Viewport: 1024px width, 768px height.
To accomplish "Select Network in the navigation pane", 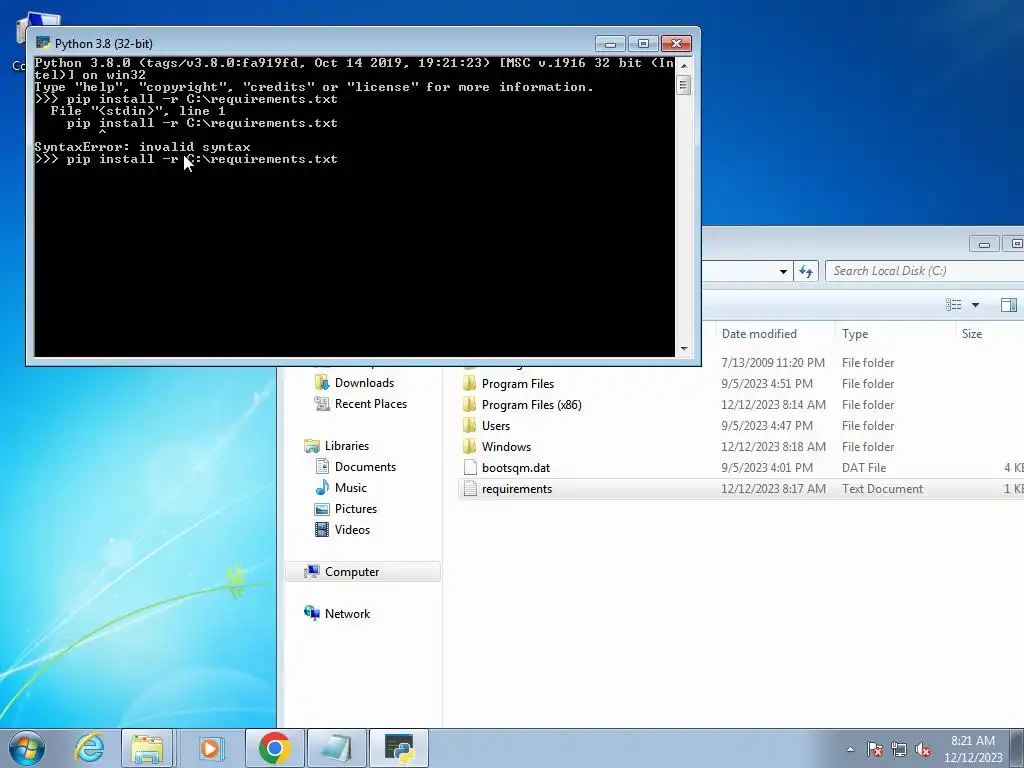I will 347,613.
